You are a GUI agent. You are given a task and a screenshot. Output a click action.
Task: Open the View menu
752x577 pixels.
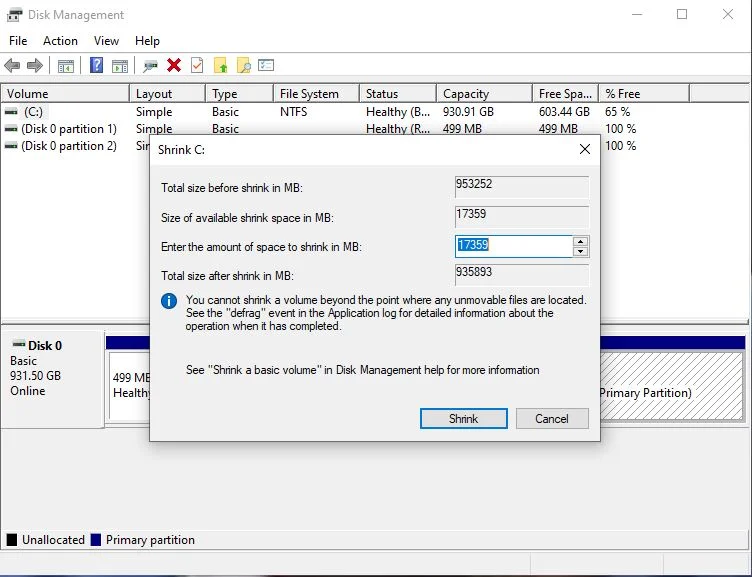point(106,41)
